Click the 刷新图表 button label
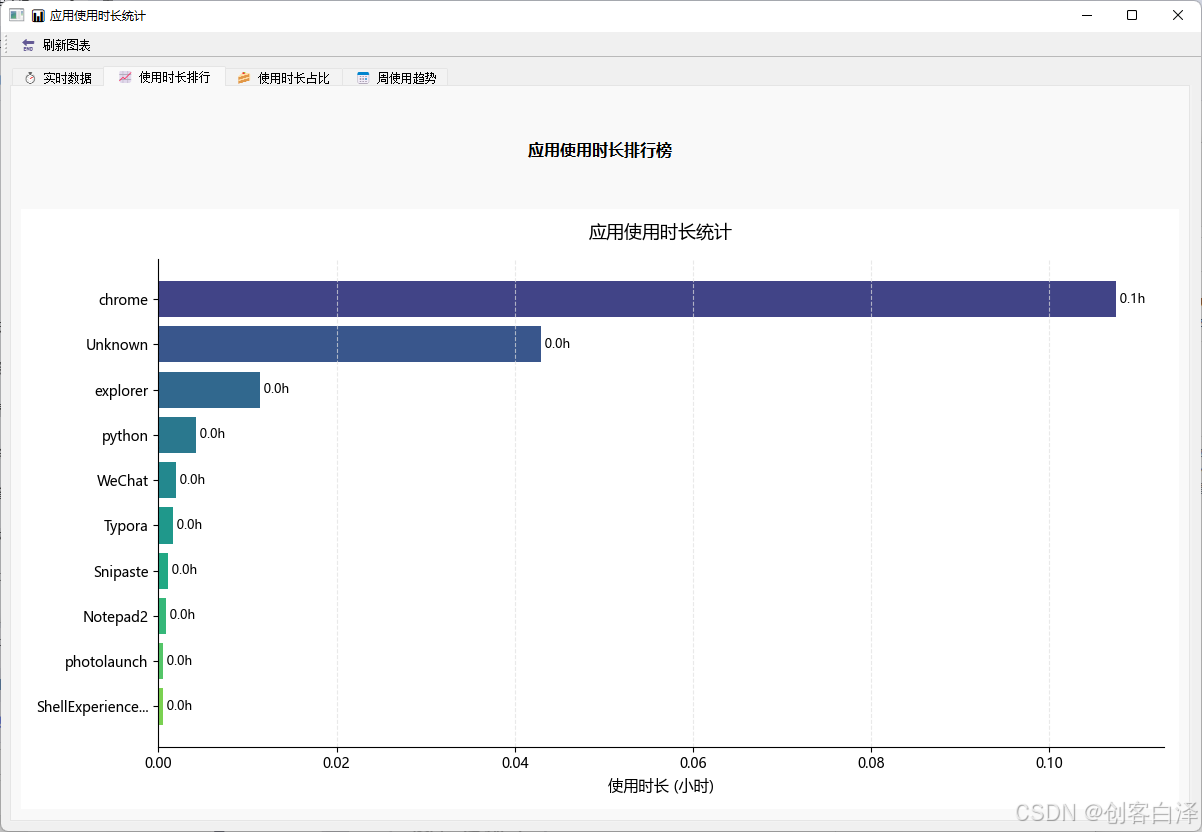Viewport: 1202px width, 832px height. (x=67, y=45)
